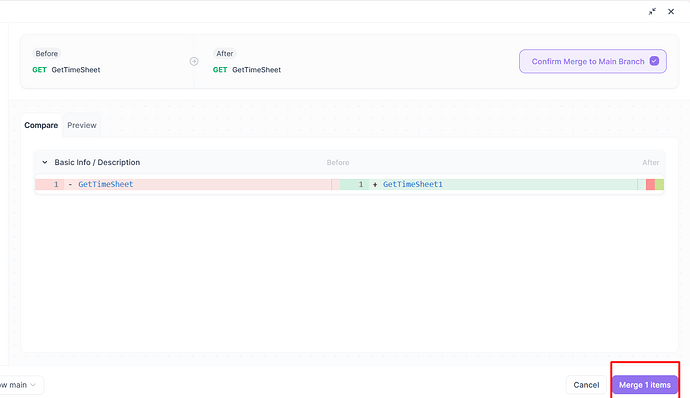Click the circled arrow between Before and After
This screenshot has height=398, width=690.
(x=194, y=61)
